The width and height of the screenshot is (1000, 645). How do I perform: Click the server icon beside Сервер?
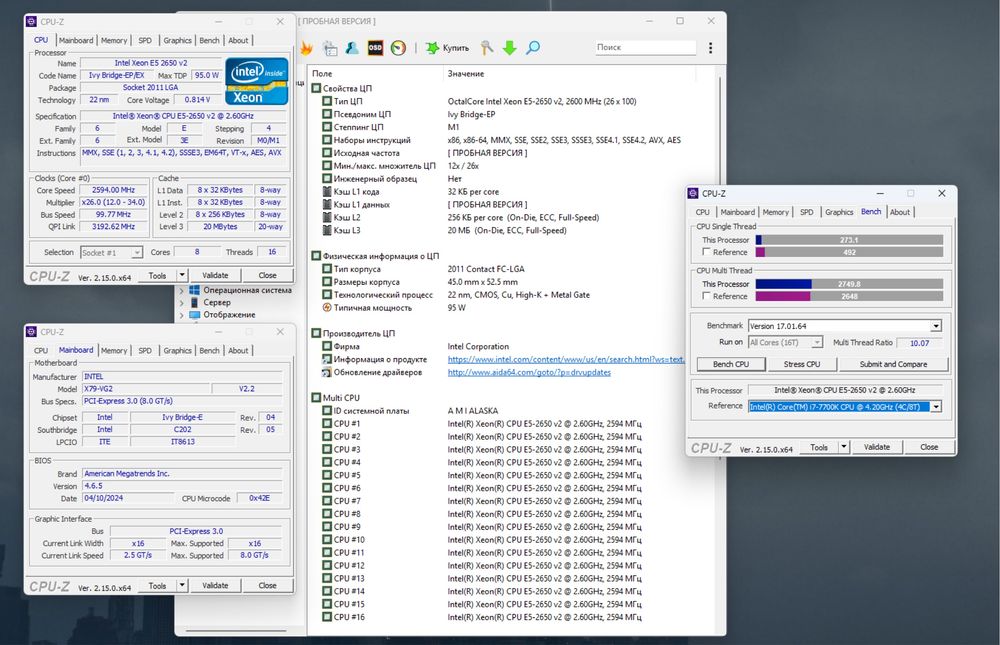(194, 302)
